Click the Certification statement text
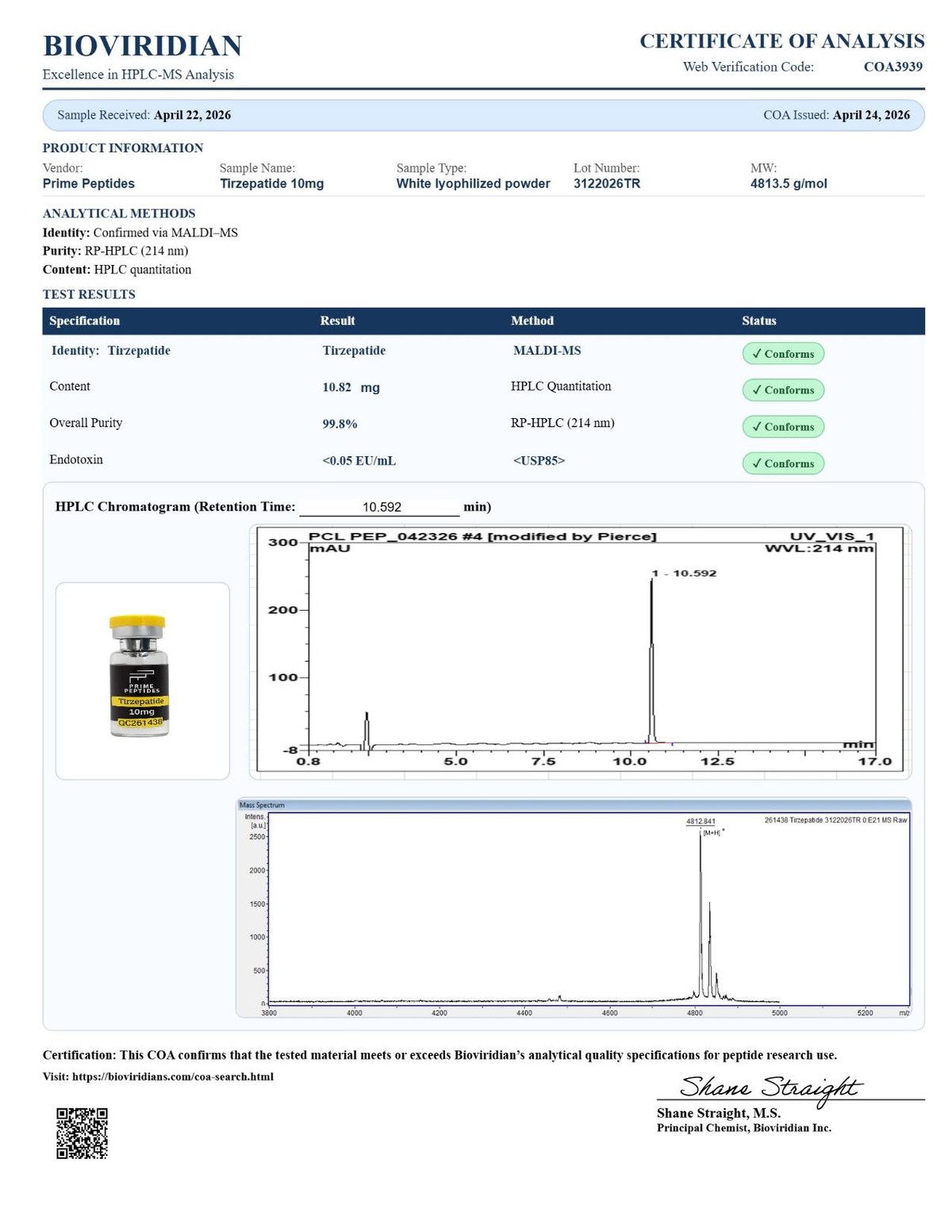Screen dimensions: 952x1232 (440, 1055)
